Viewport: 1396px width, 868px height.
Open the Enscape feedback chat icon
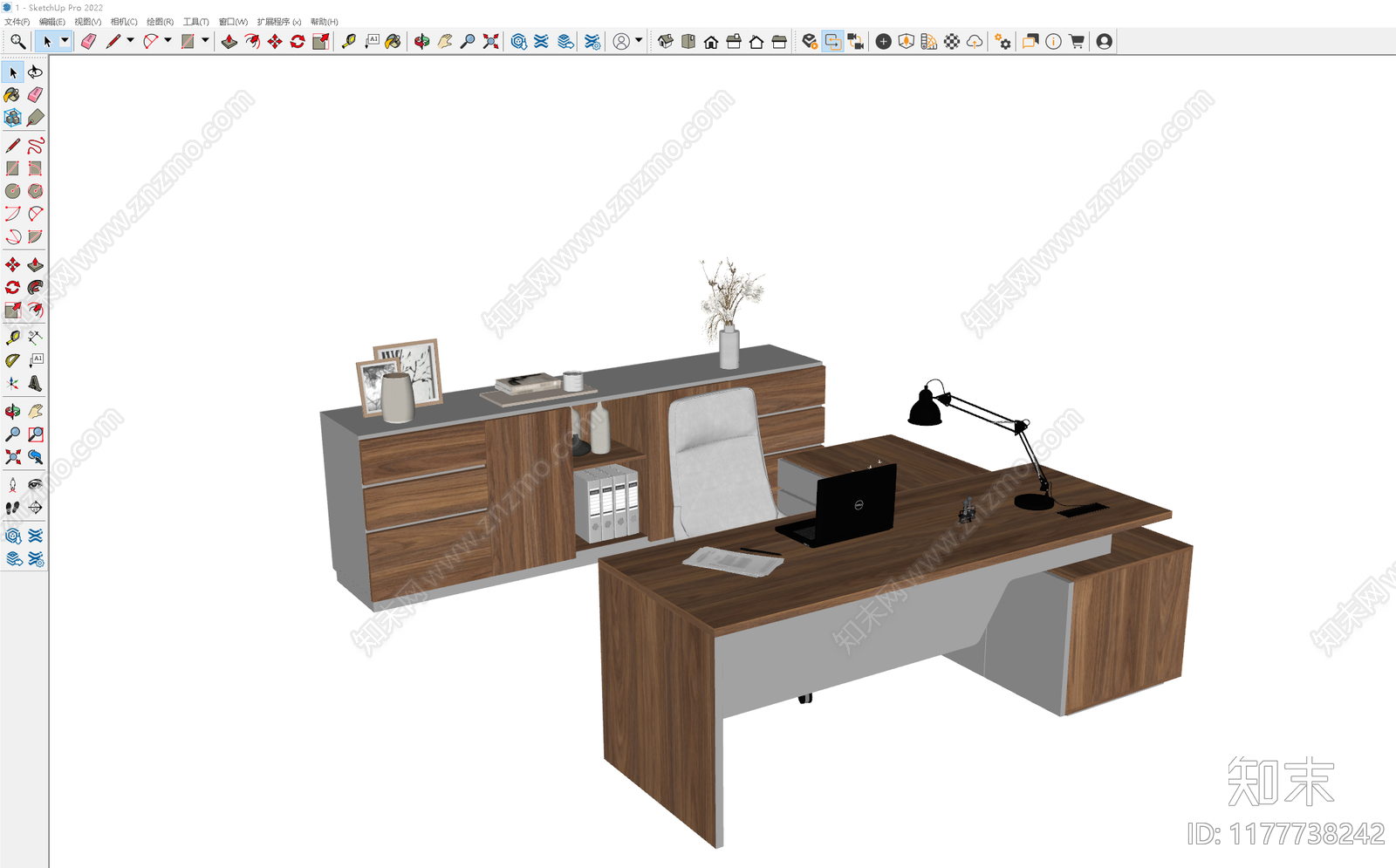[x=1030, y=41]
